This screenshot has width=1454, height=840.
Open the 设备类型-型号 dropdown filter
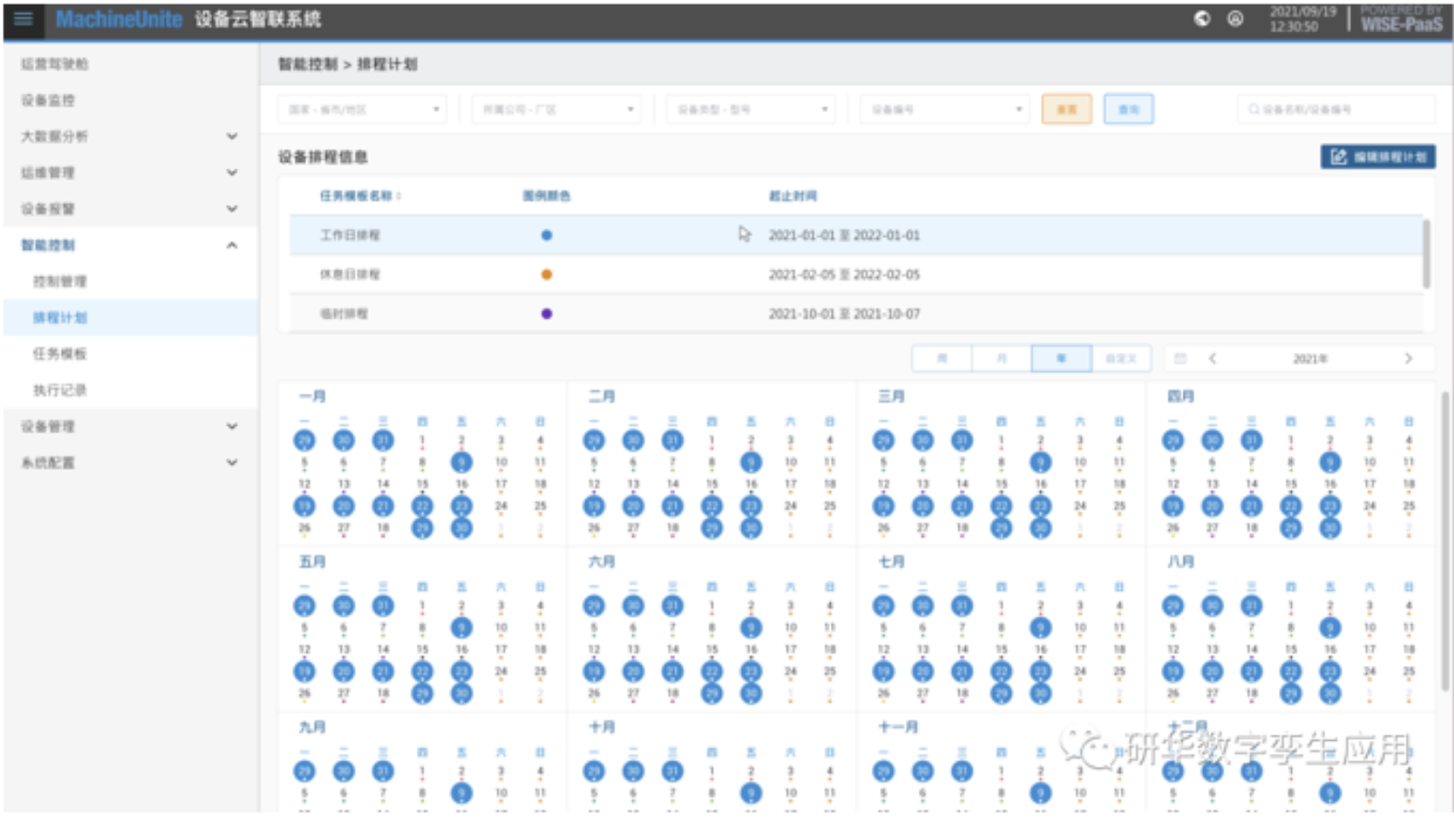coord(751,109)
